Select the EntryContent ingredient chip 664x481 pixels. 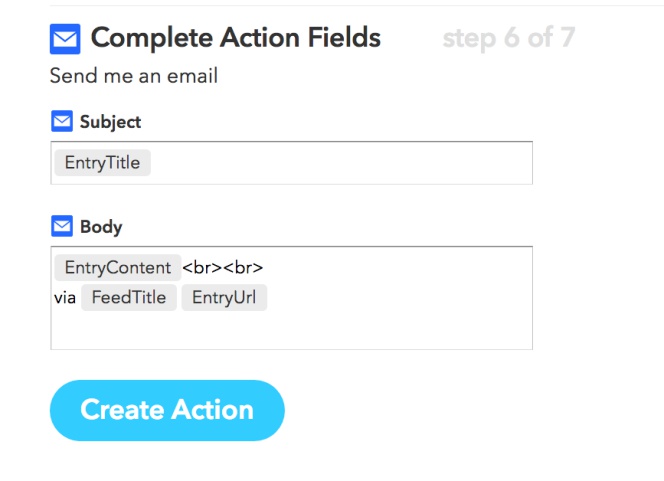(118, 268)
